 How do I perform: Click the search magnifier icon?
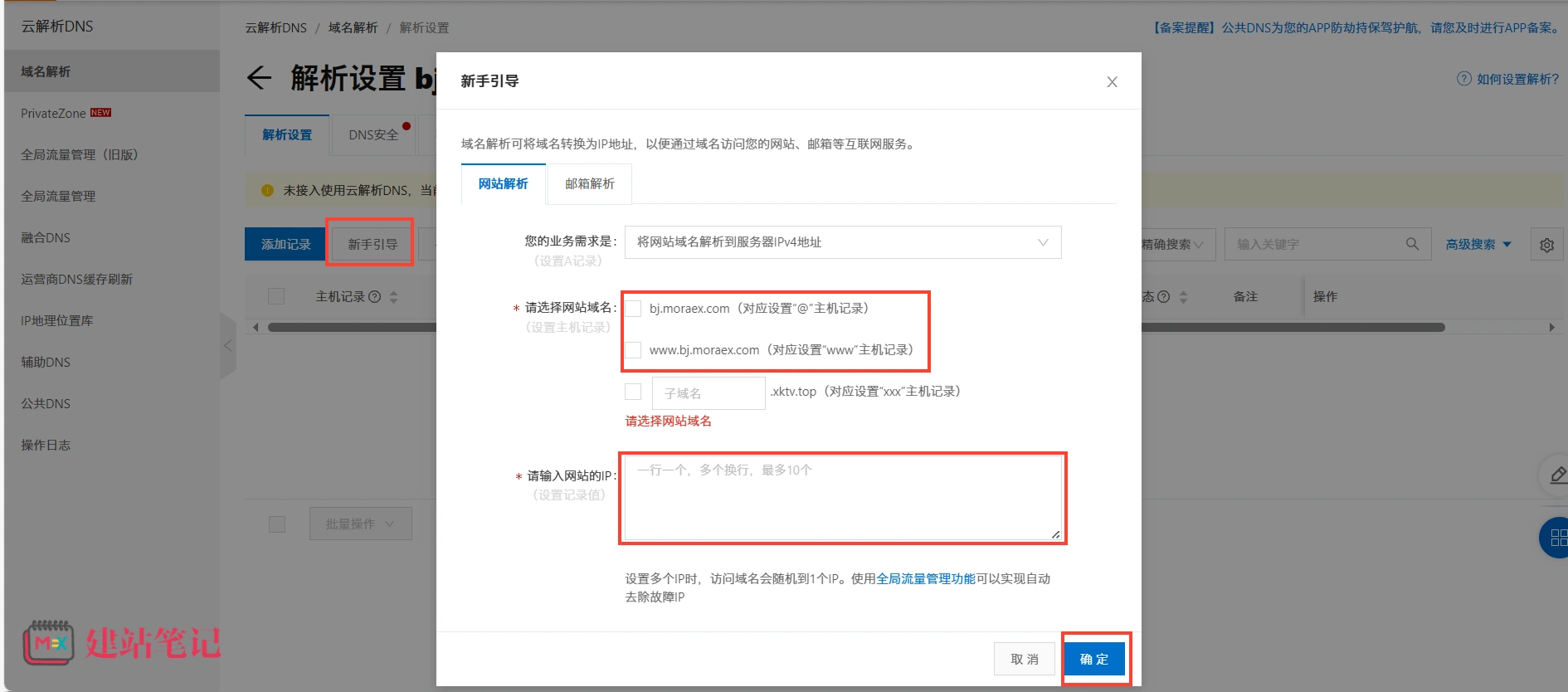[1412, 244]
